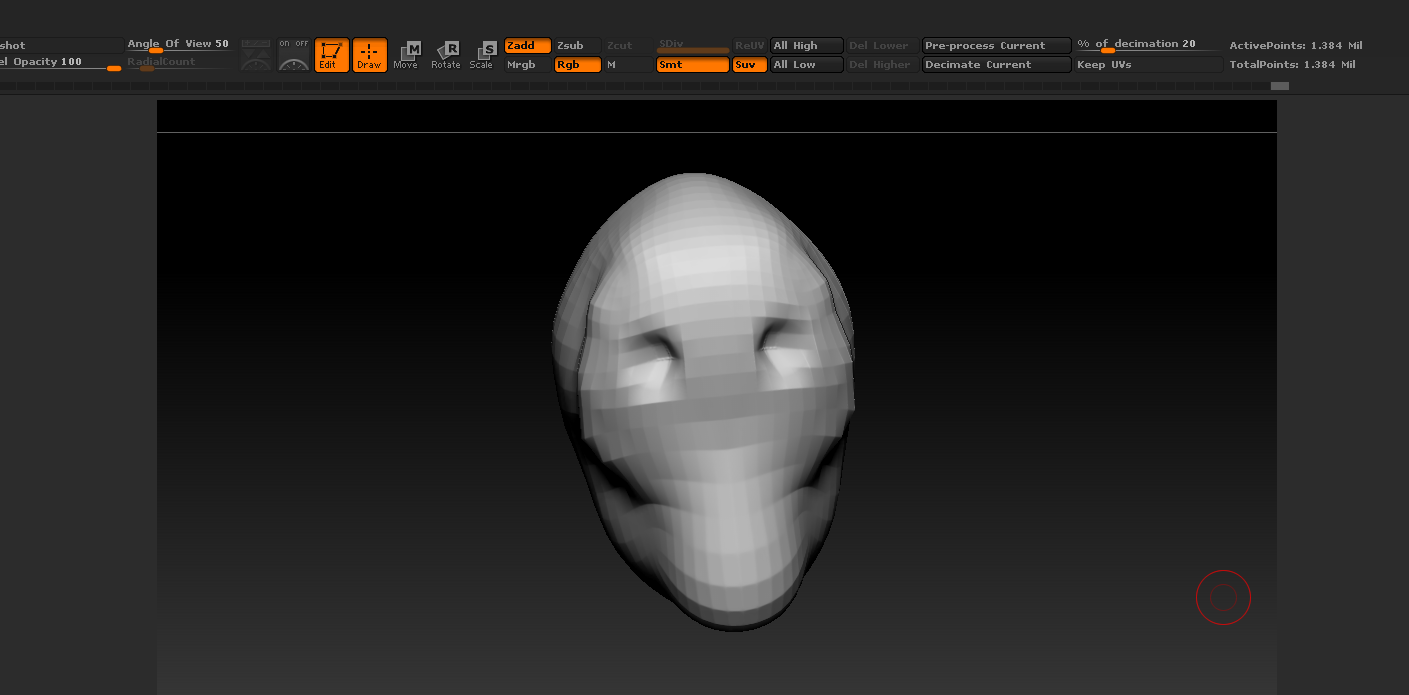1409x695 pixels.
Task: Adjust the Opacity 100 slider
Action: (62, 64)
